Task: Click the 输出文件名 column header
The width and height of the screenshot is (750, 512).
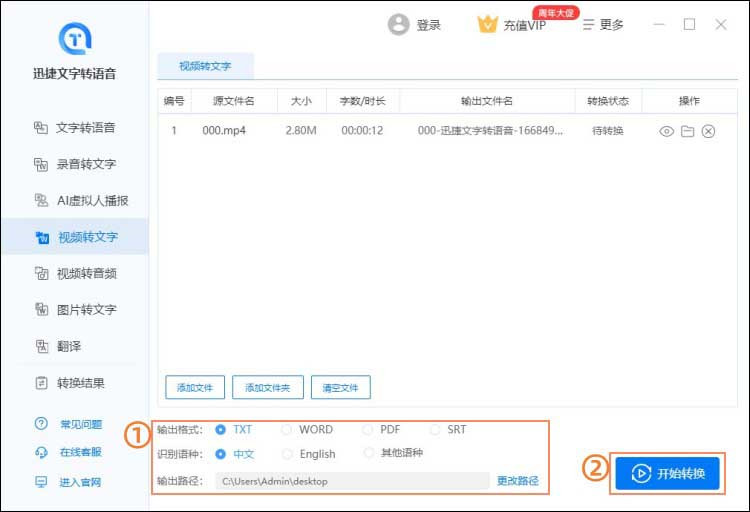Action: 487,101
